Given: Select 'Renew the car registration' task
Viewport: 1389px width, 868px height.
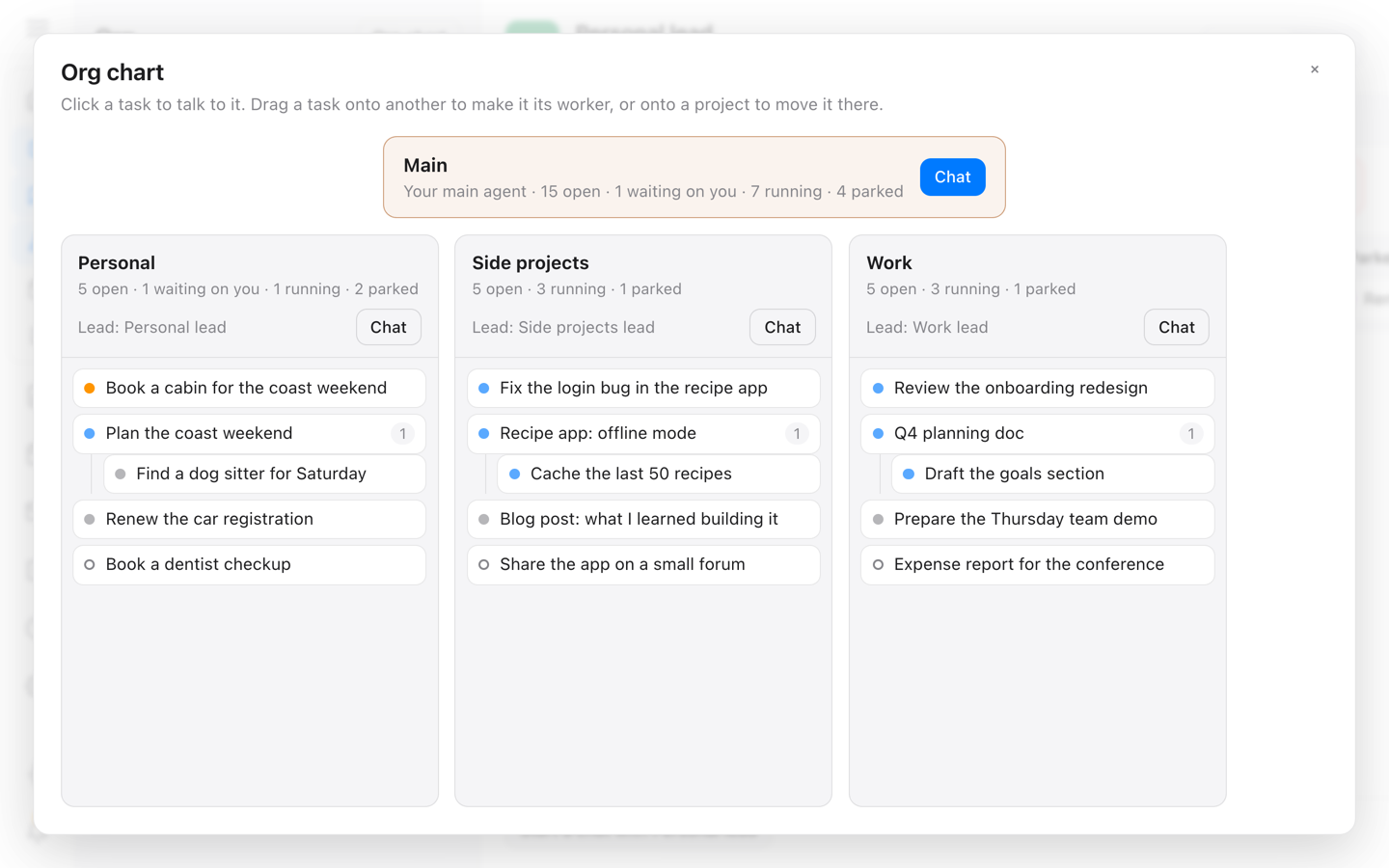Looking at the screenshot, I should (x=250, y=519).
